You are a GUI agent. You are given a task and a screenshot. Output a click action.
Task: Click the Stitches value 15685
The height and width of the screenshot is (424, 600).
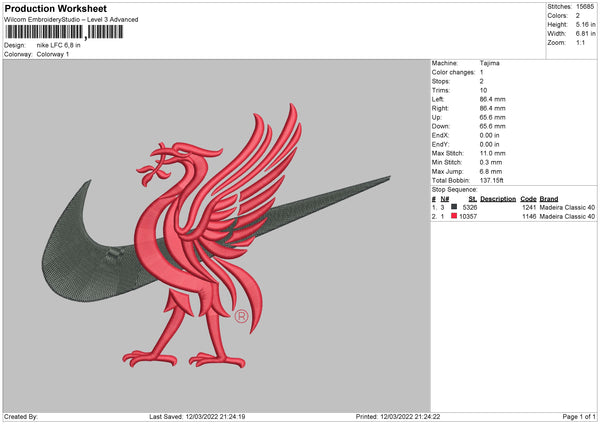coord(585,7)
